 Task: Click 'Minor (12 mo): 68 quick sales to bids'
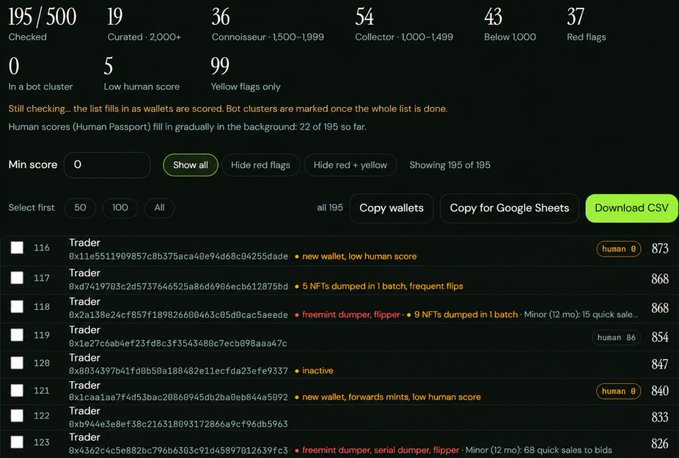pyautogui.click(x=539, y=450)
